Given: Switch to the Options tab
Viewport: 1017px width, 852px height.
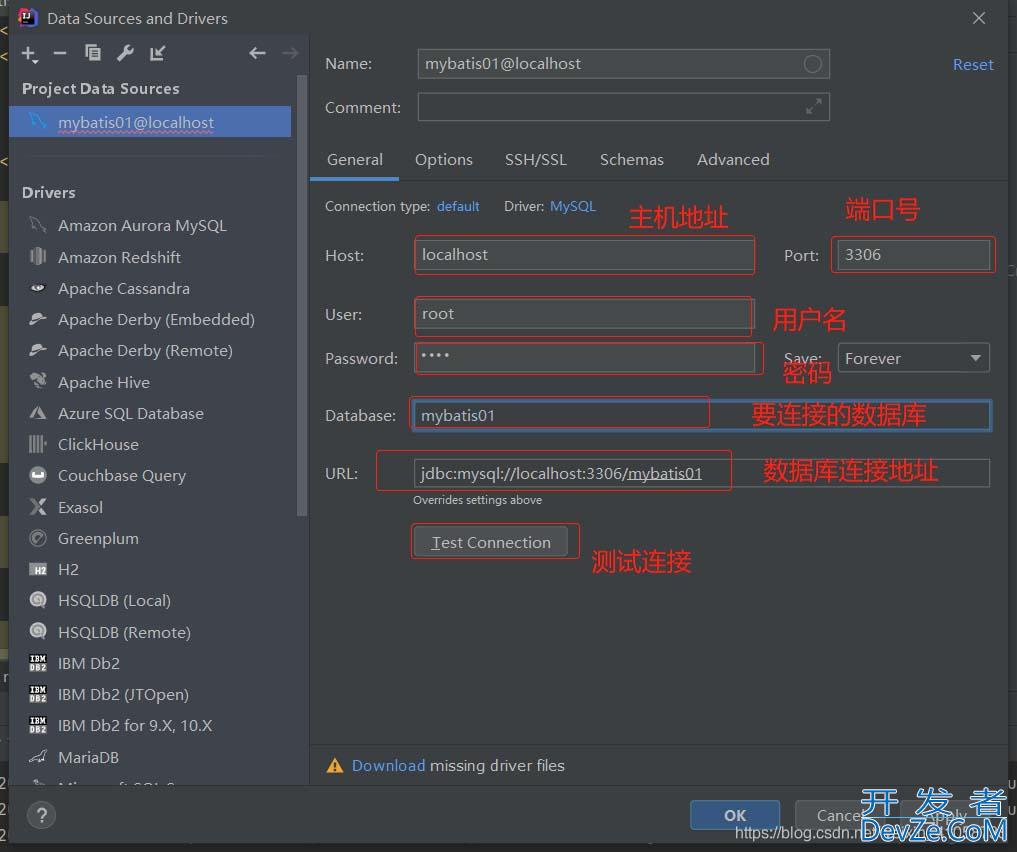Looking at the screenshot, I should pyautogui.click(x=444, y=160).
